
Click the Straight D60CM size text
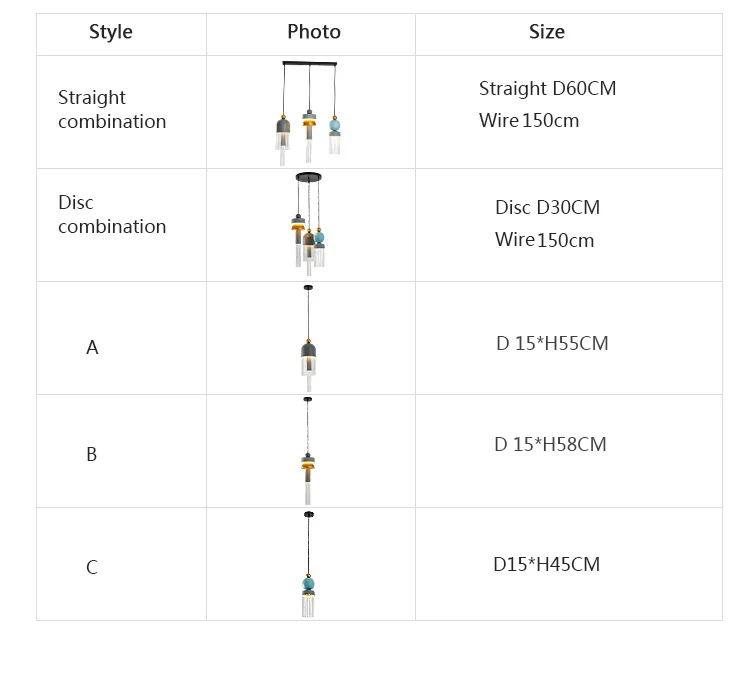click(547, 88)
